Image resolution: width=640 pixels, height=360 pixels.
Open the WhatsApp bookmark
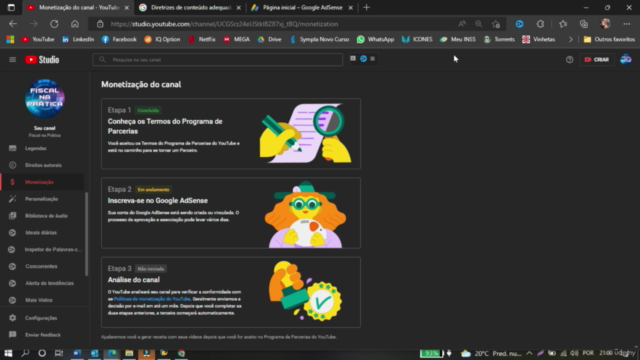[x=376, y=39]
